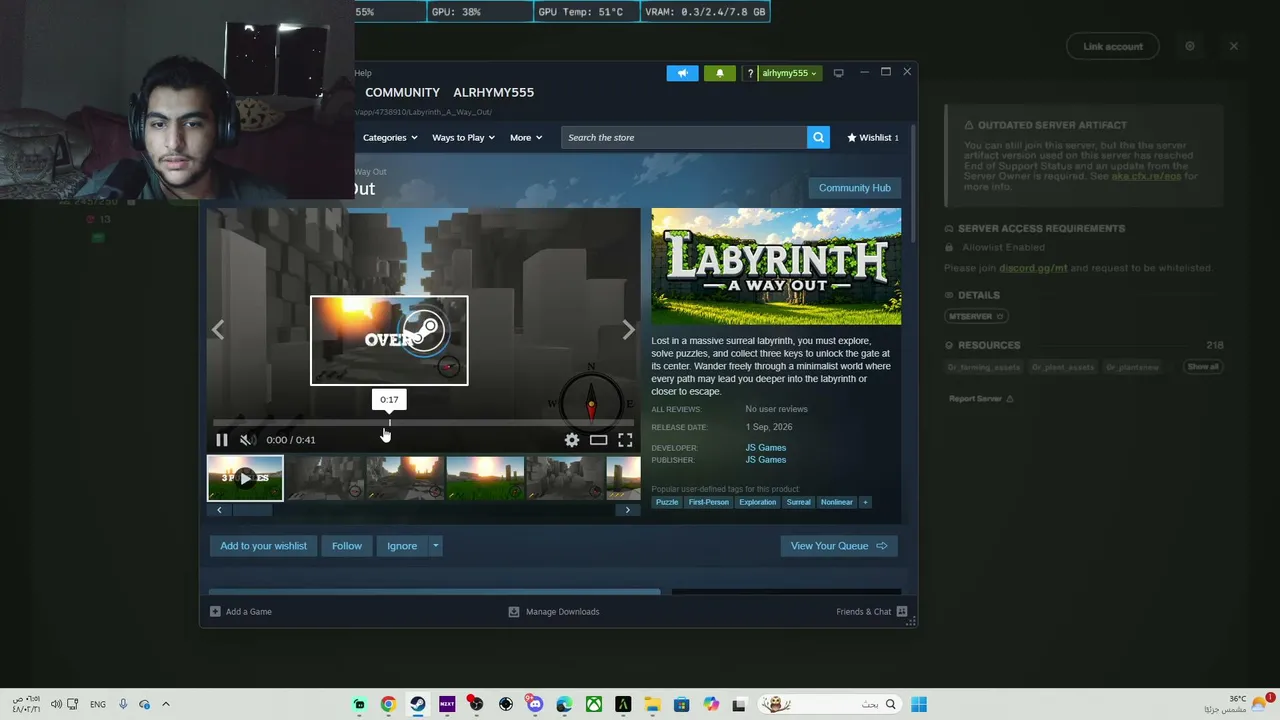Click Report Server link
Viewport: 1280px width, 720px height.
[x=981, y=399]
